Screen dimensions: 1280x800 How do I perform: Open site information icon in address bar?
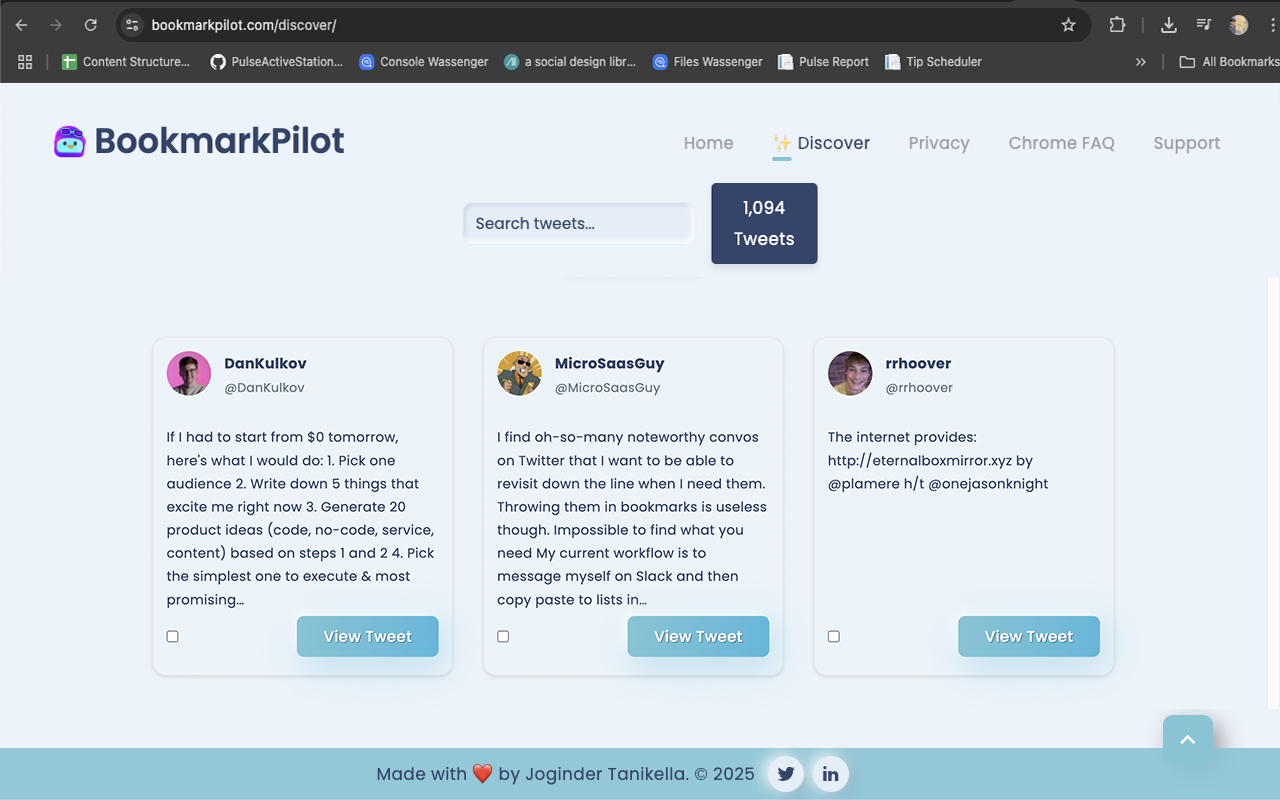(x=132, y=25)
